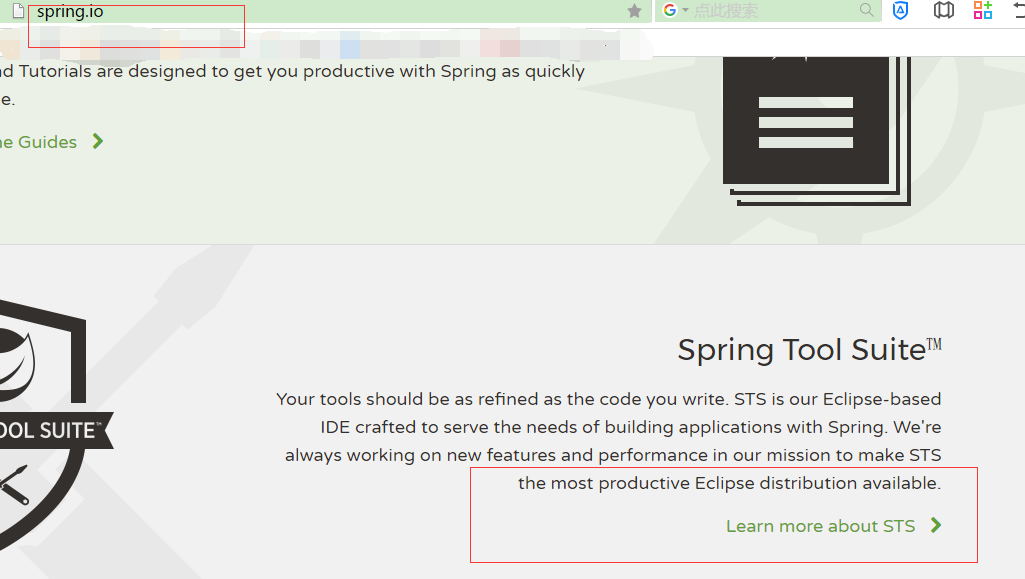Click the text 'the most productive Eclipse distribution available.'
This screenshot has width=1025, height=579.
click(730, 484)
